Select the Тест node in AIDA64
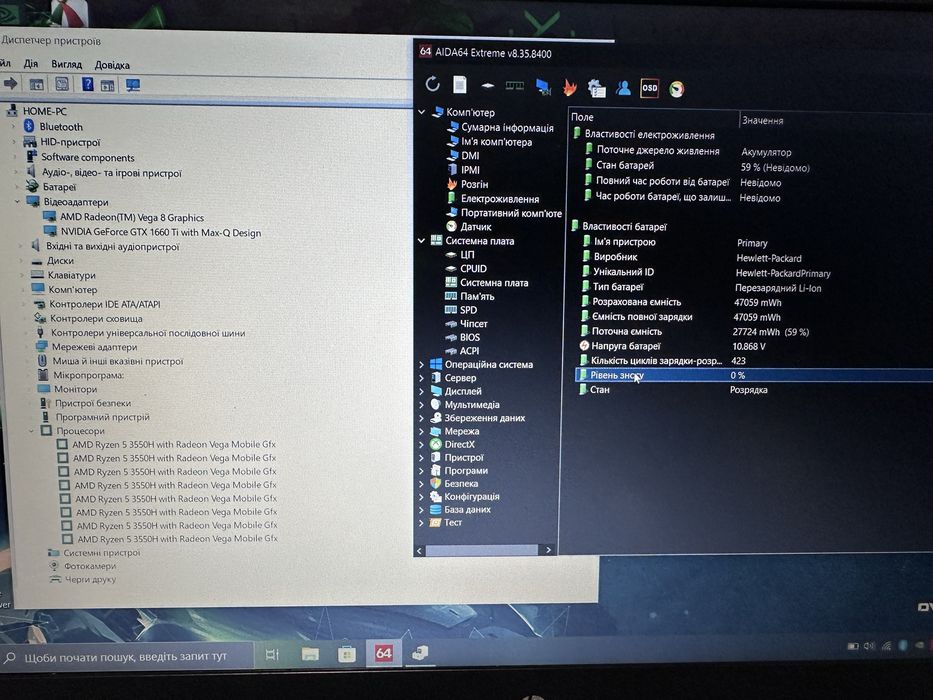Screen dimensions: 933x700 point(452,522)
